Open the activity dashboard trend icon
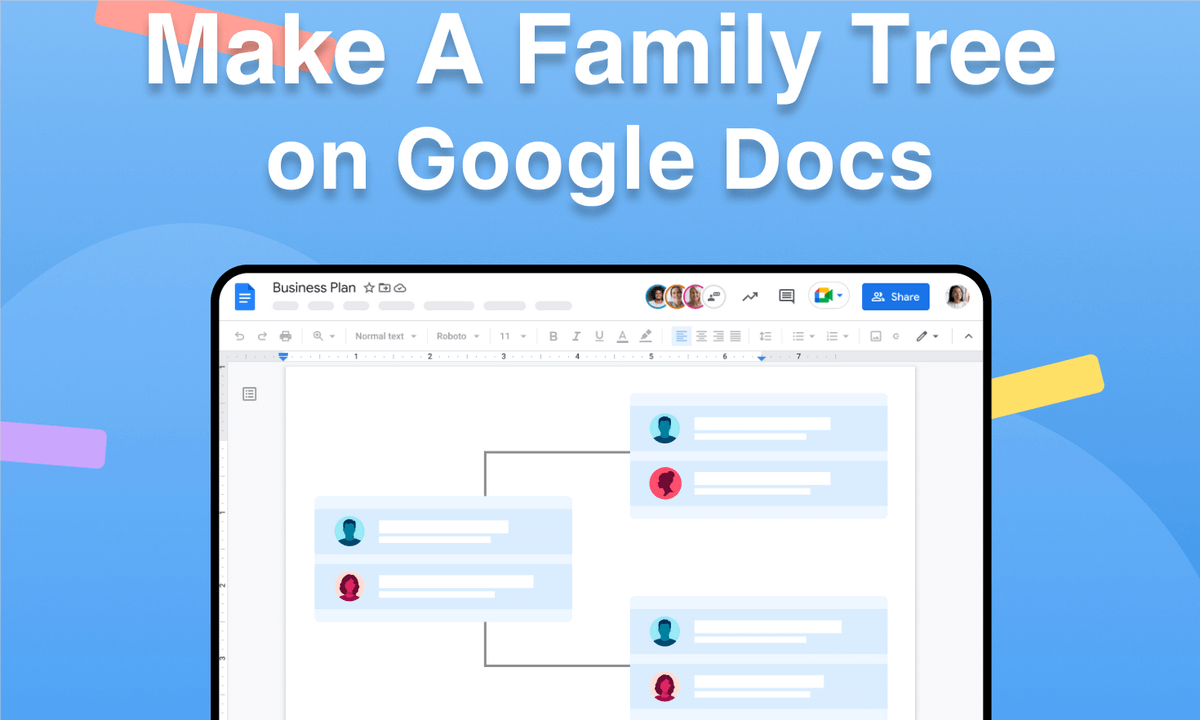Screen dimensions: 1200x720 [750, 296]
